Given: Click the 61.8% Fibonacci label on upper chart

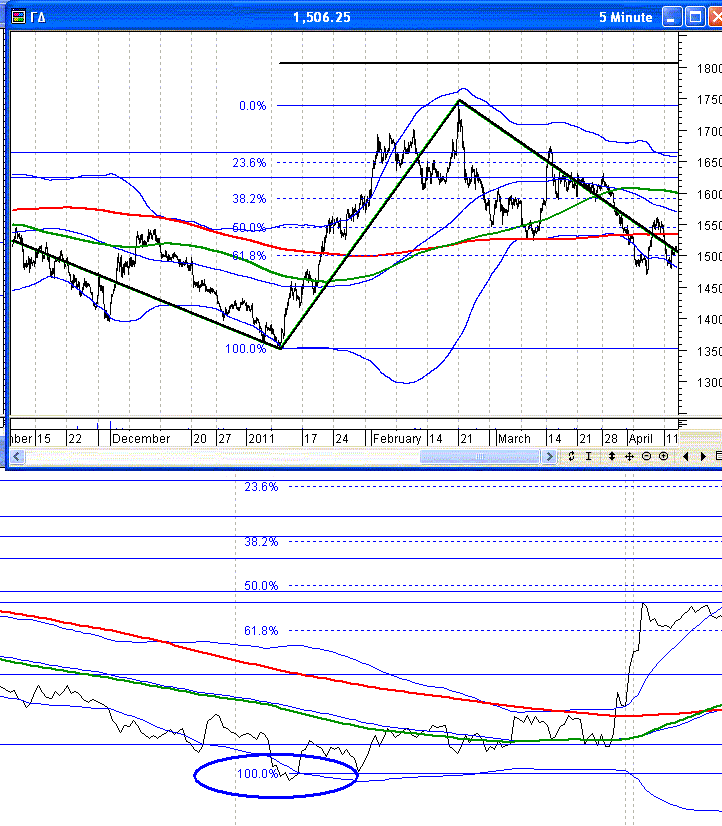Looking at the screenshot, I should (249, 256).
